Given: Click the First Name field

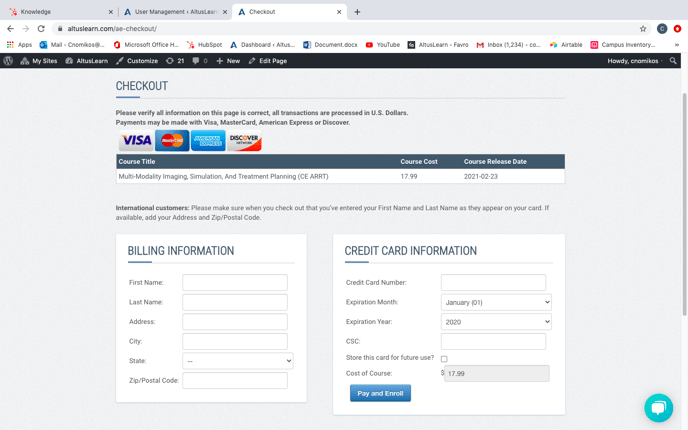Looking at the screenshot, I should [235, 283].
